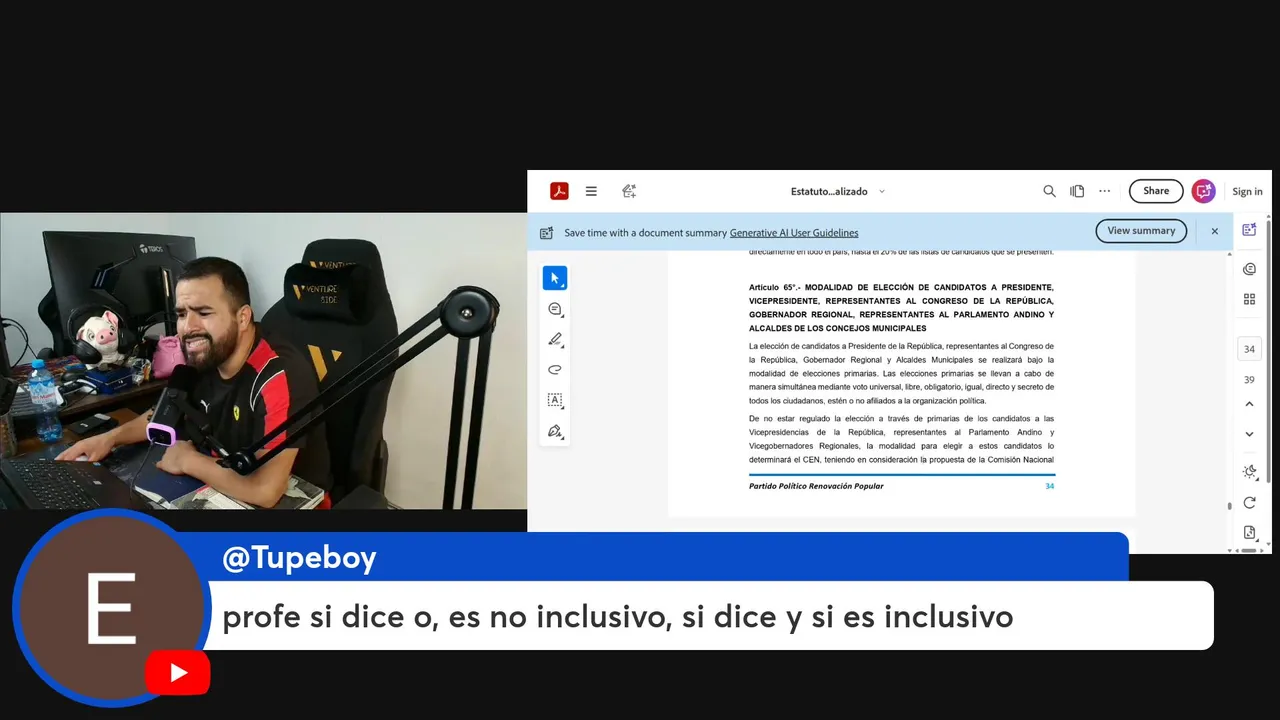Viewport: 1280px width, 720px height.
Task: Select the signature pen tool
Action: [x=555, y=431]
